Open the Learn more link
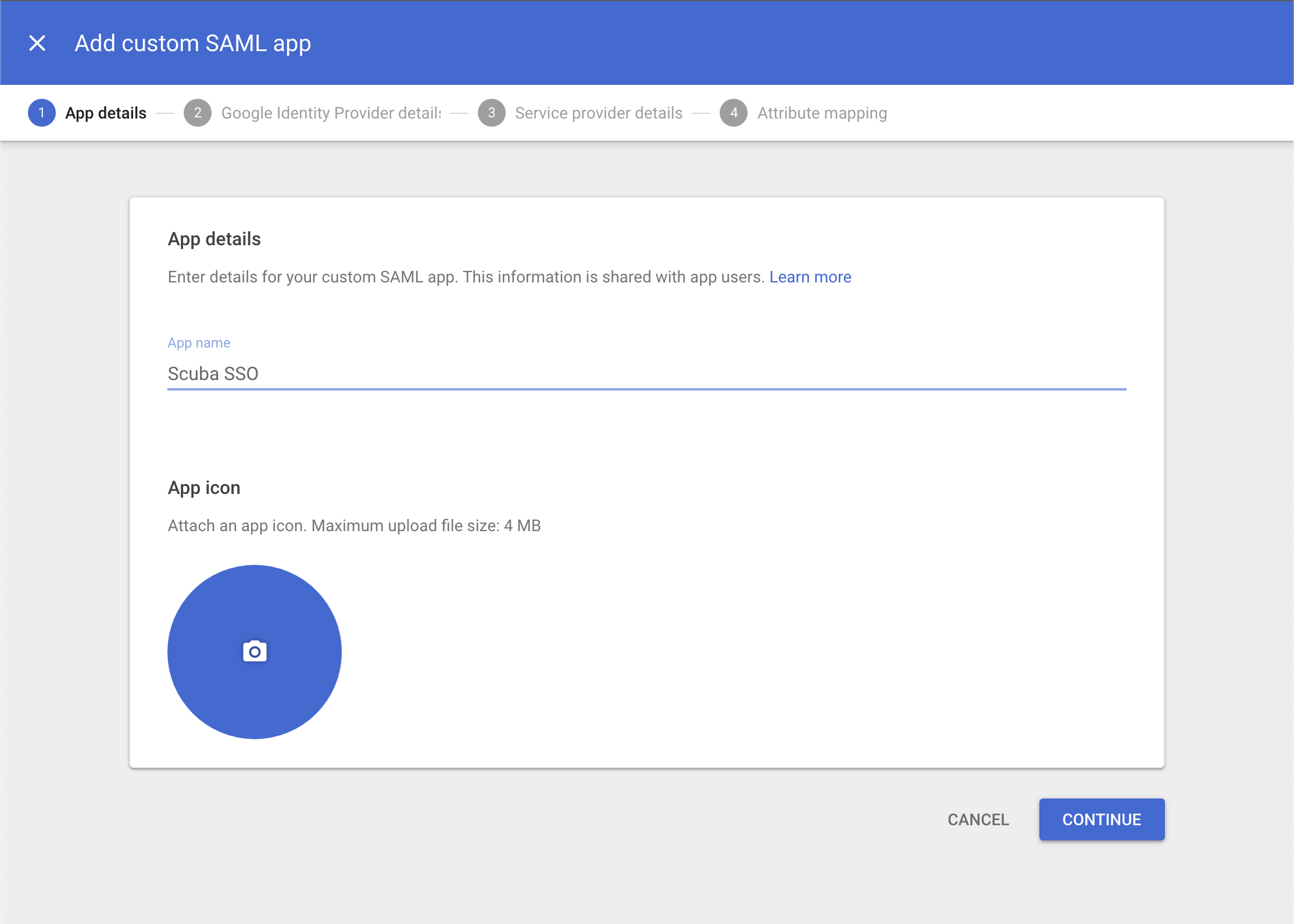1294x924 pixels. (x=810, y=277)
